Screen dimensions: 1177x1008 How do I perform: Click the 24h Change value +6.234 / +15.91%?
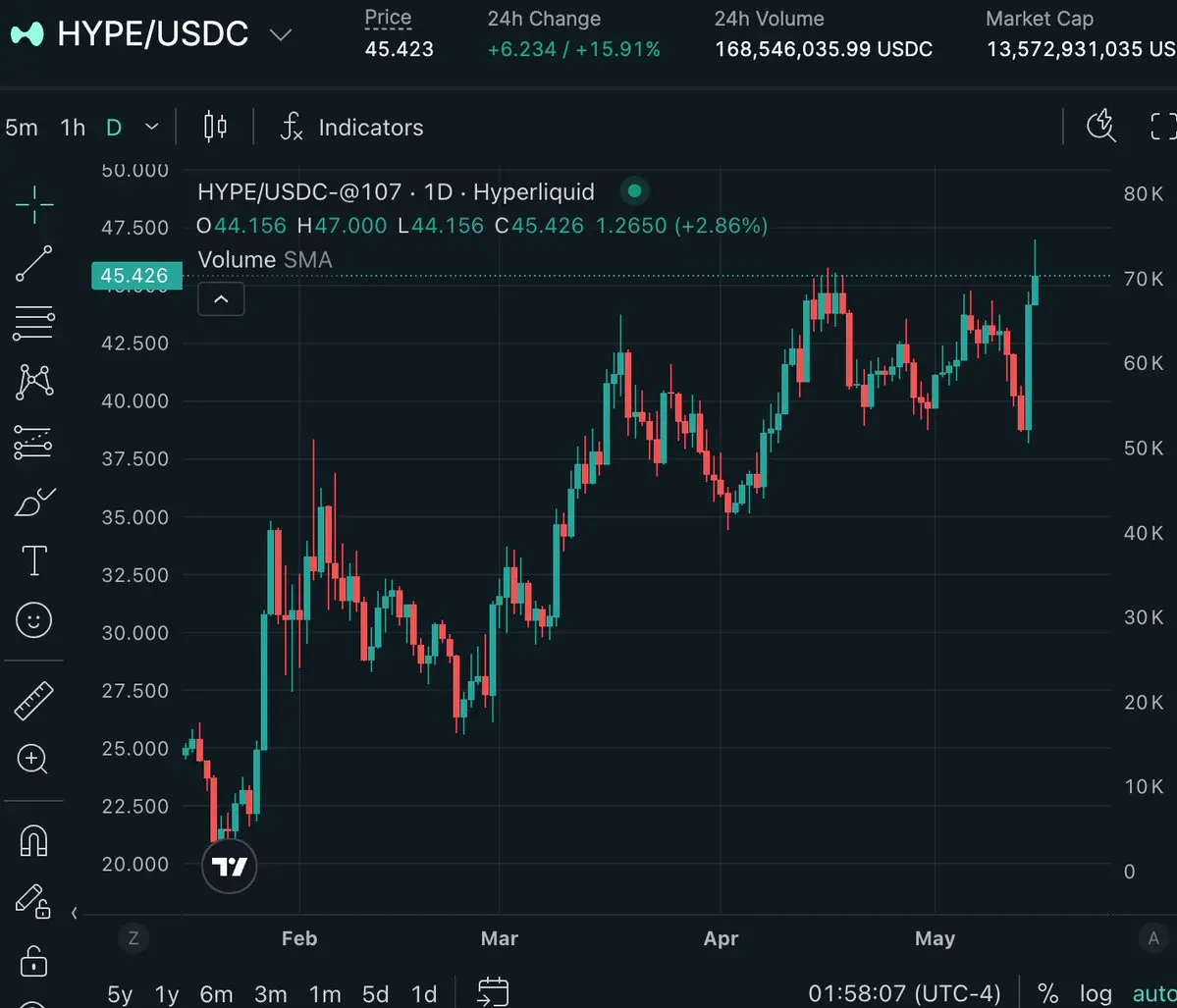573,49
